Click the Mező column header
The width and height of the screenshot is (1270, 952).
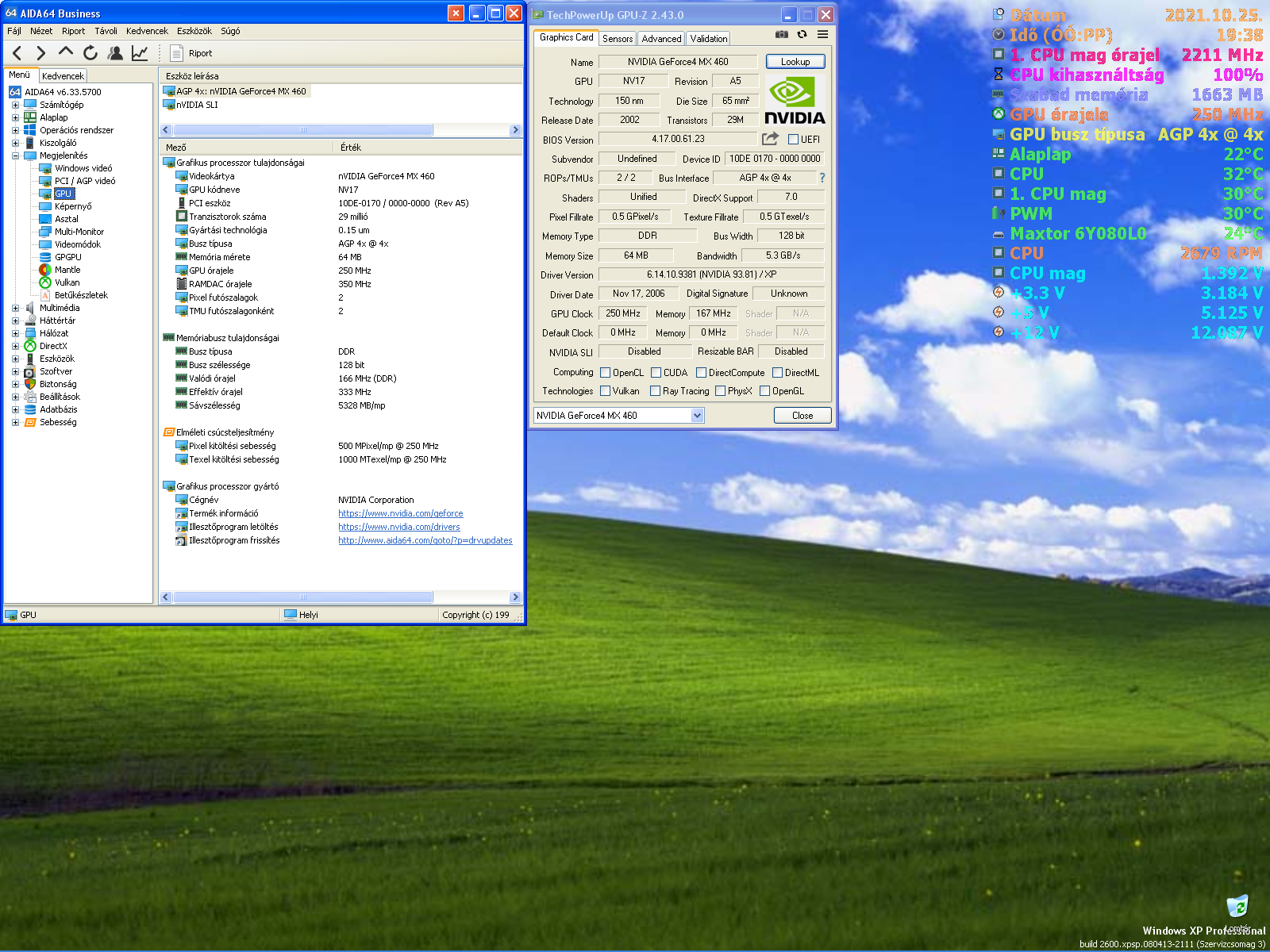coord(247,148)
